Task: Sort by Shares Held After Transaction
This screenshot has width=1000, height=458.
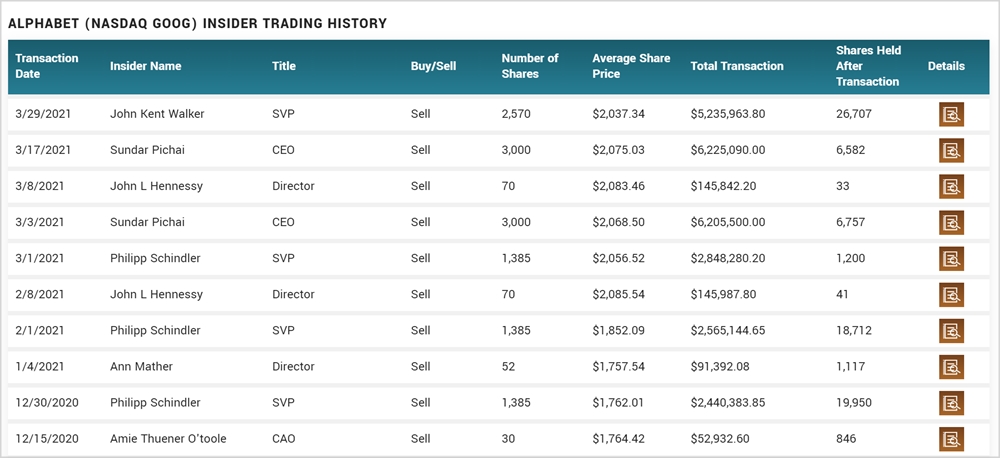Action: [x=867, y=66]
